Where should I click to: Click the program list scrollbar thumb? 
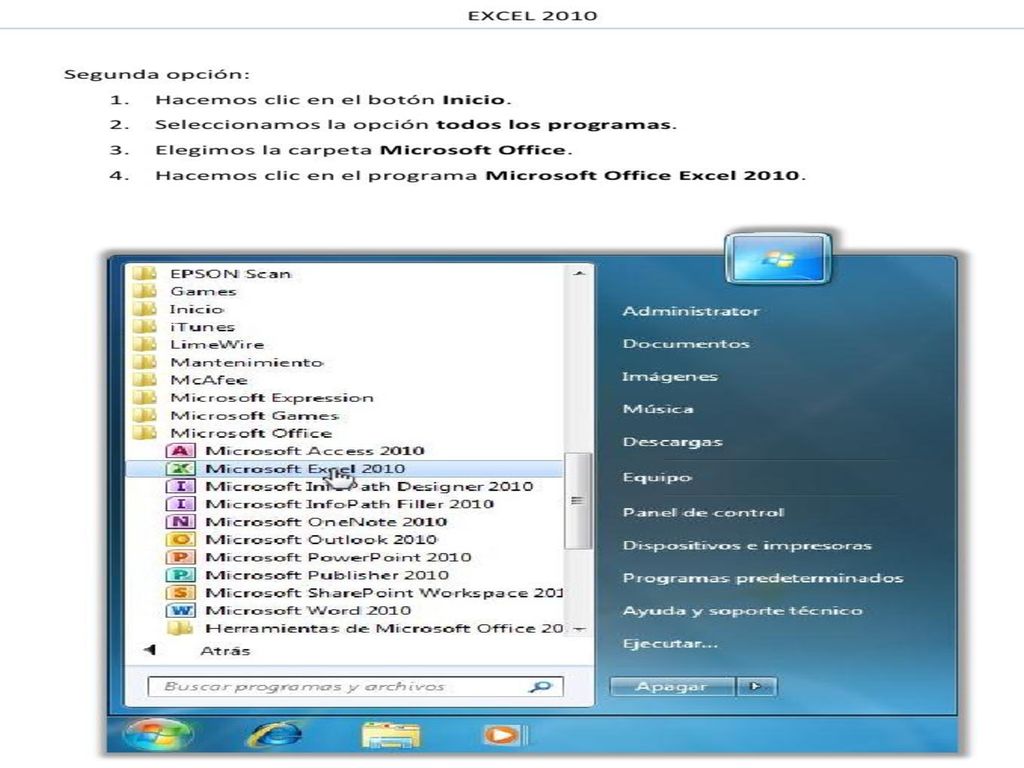[577, 500]
